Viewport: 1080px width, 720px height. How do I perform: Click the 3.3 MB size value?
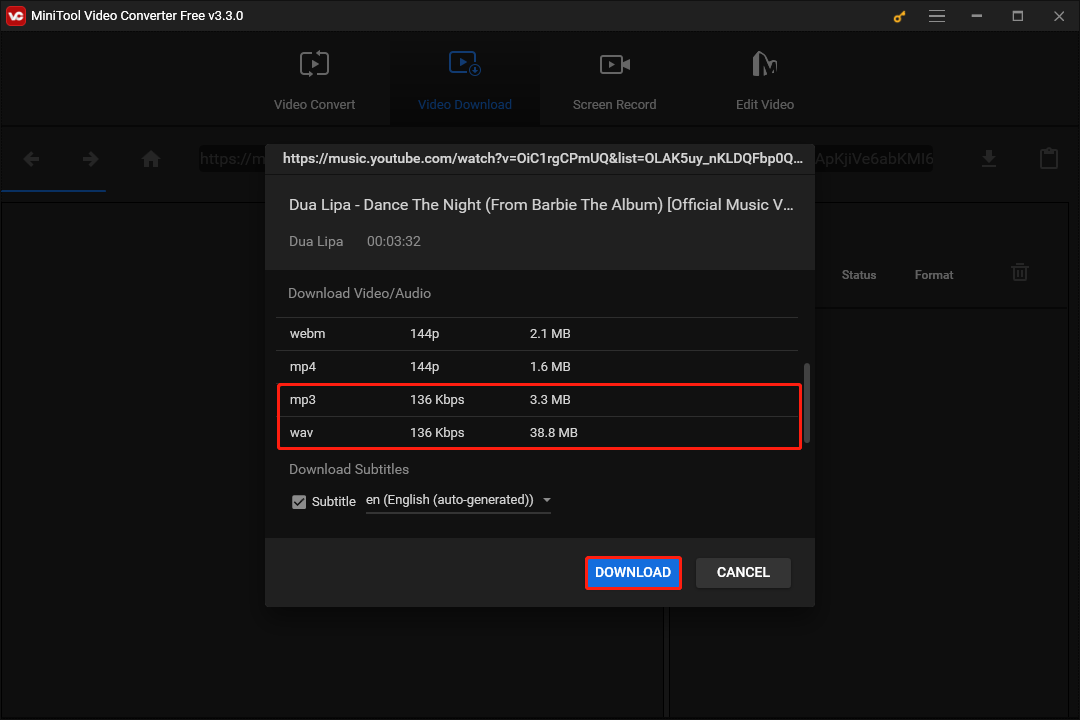550,400
